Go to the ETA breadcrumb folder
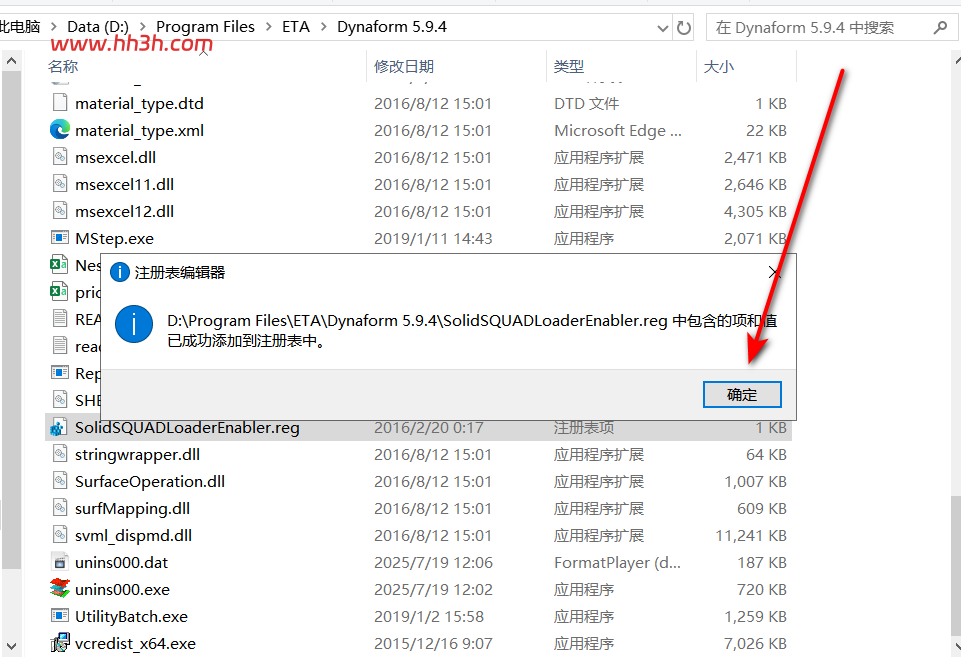 pos(295,27)
